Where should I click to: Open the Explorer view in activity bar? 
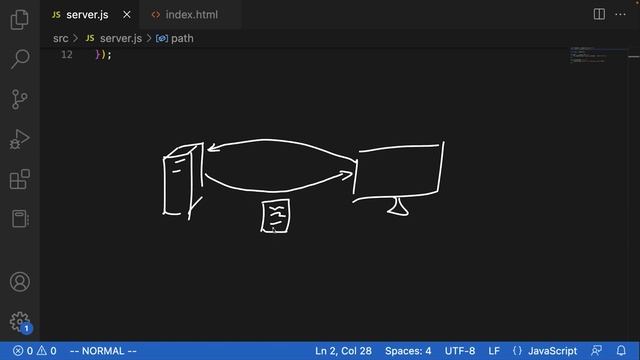[20, 19]
